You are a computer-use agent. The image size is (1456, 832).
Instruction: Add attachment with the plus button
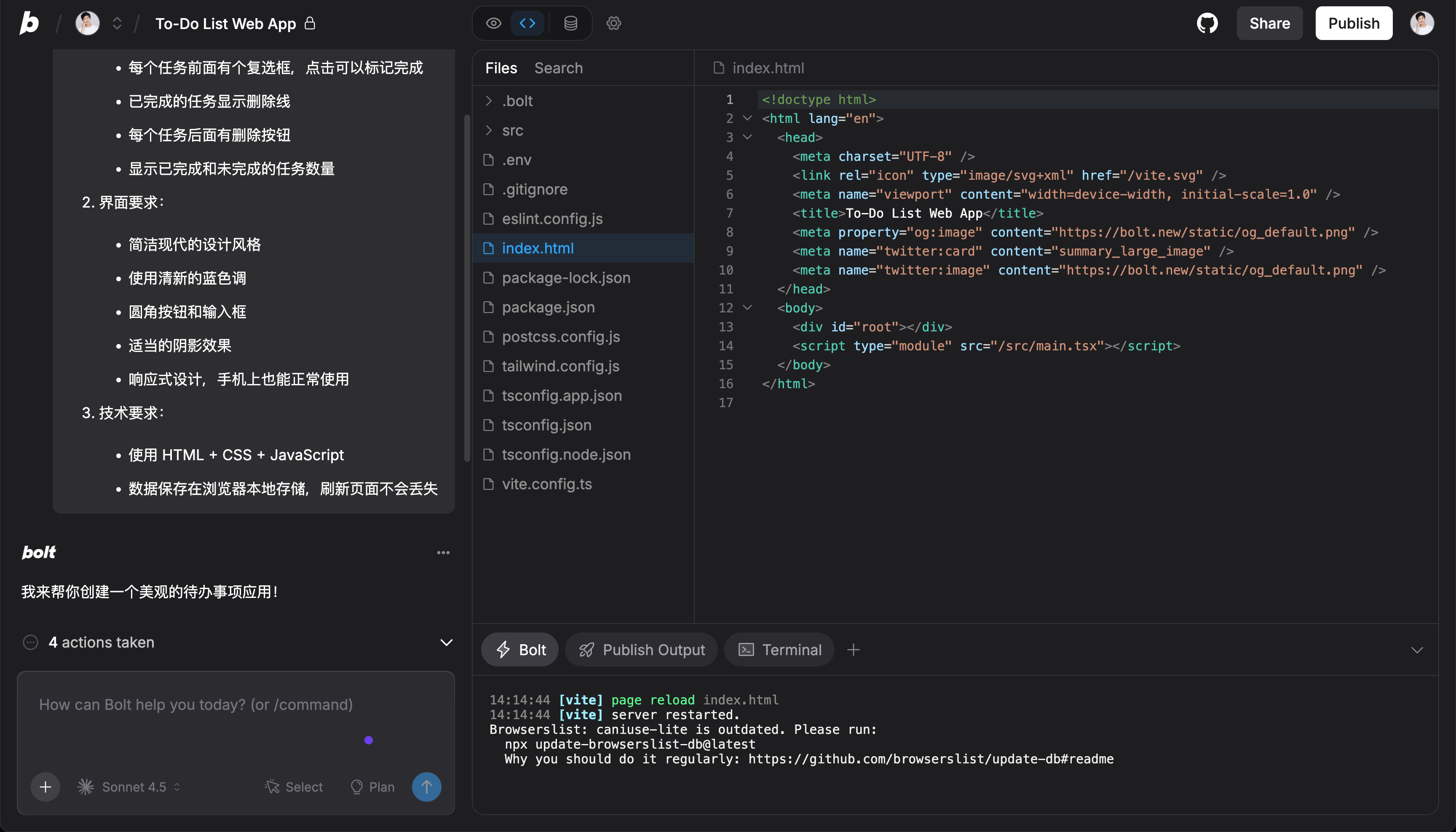[45, 787]
